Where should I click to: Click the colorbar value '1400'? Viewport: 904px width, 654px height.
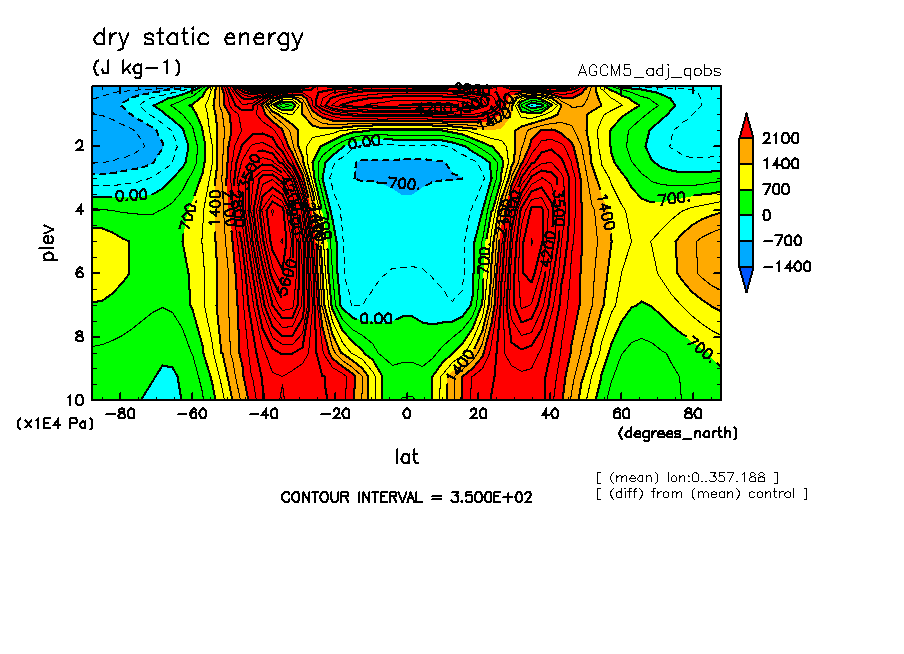(x=781, y=164)
